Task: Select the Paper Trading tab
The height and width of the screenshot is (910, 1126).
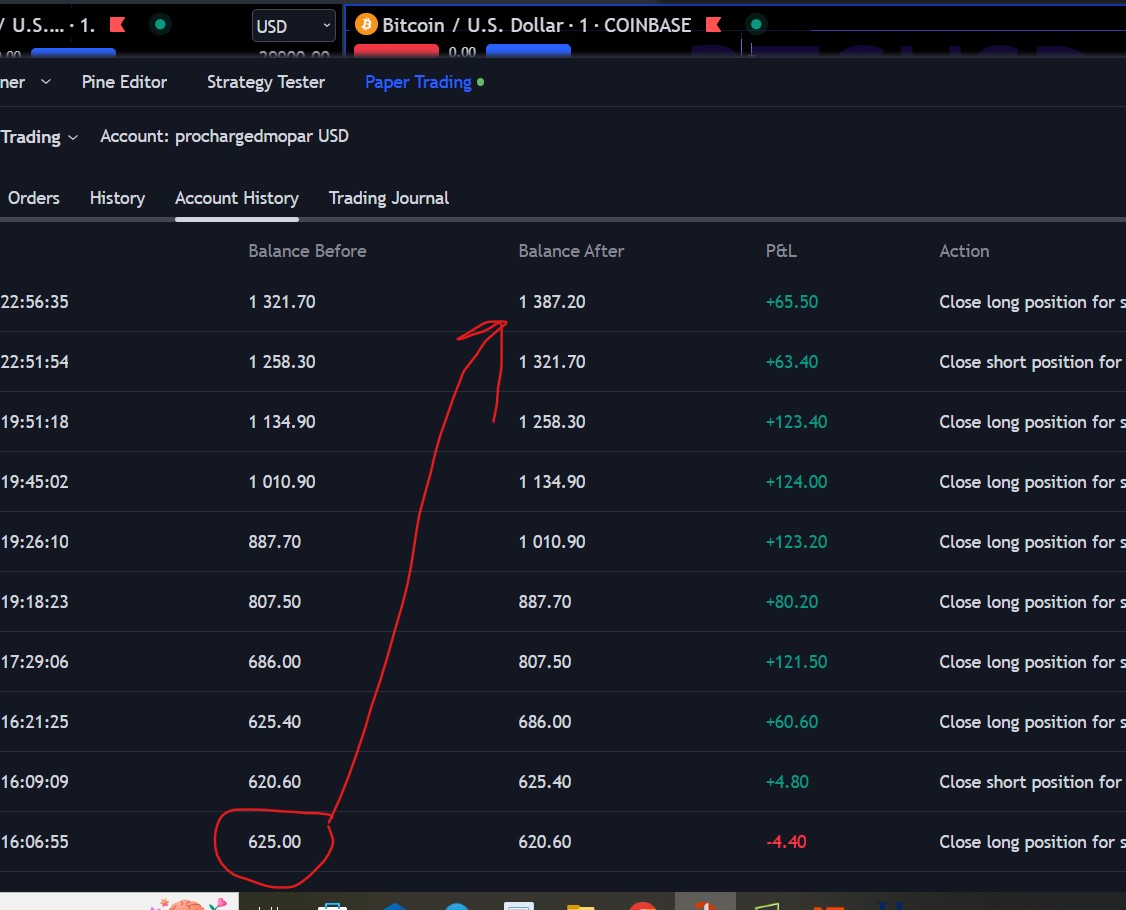Action: tap(418, 82)
